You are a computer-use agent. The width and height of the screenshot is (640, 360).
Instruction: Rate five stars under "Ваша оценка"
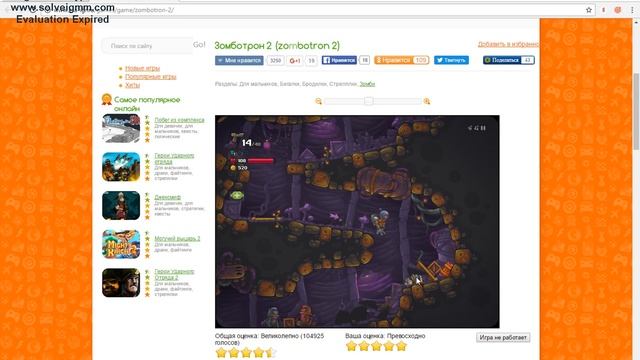[x=402, y=347]
